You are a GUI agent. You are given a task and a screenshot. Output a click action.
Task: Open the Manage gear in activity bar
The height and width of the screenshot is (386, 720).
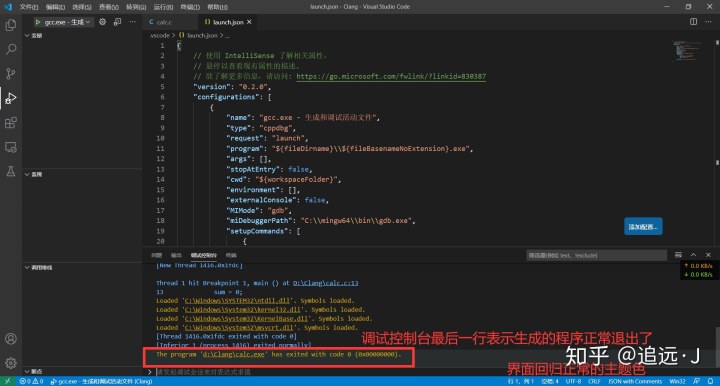(11, 363)
